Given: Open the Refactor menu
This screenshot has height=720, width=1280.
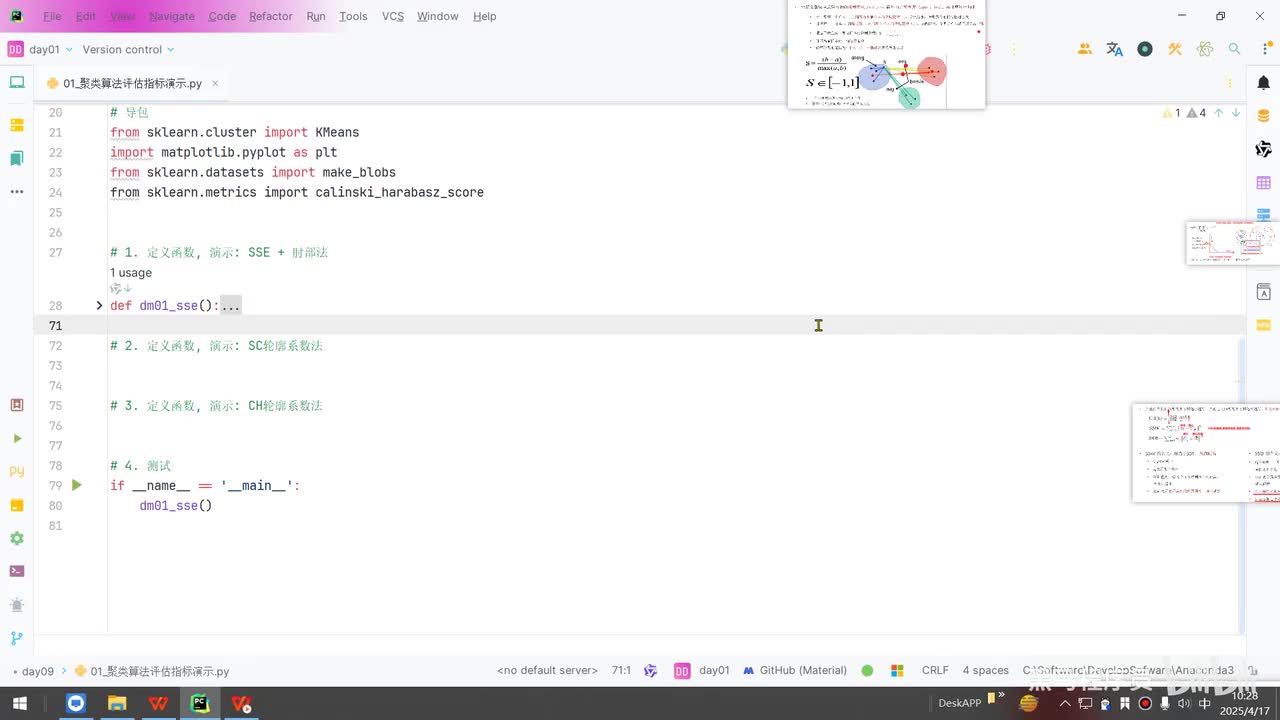Looking at the screenshot, I should point(271,16).
